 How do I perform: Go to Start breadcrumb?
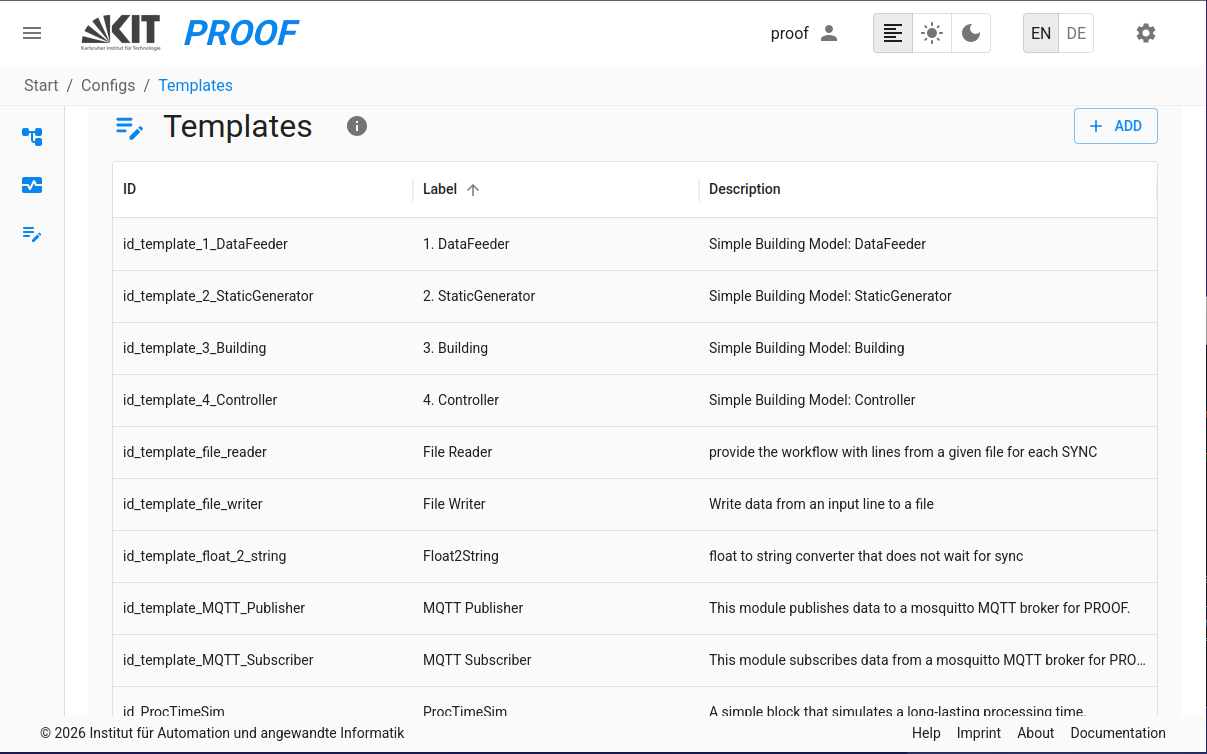click(41, 85)
